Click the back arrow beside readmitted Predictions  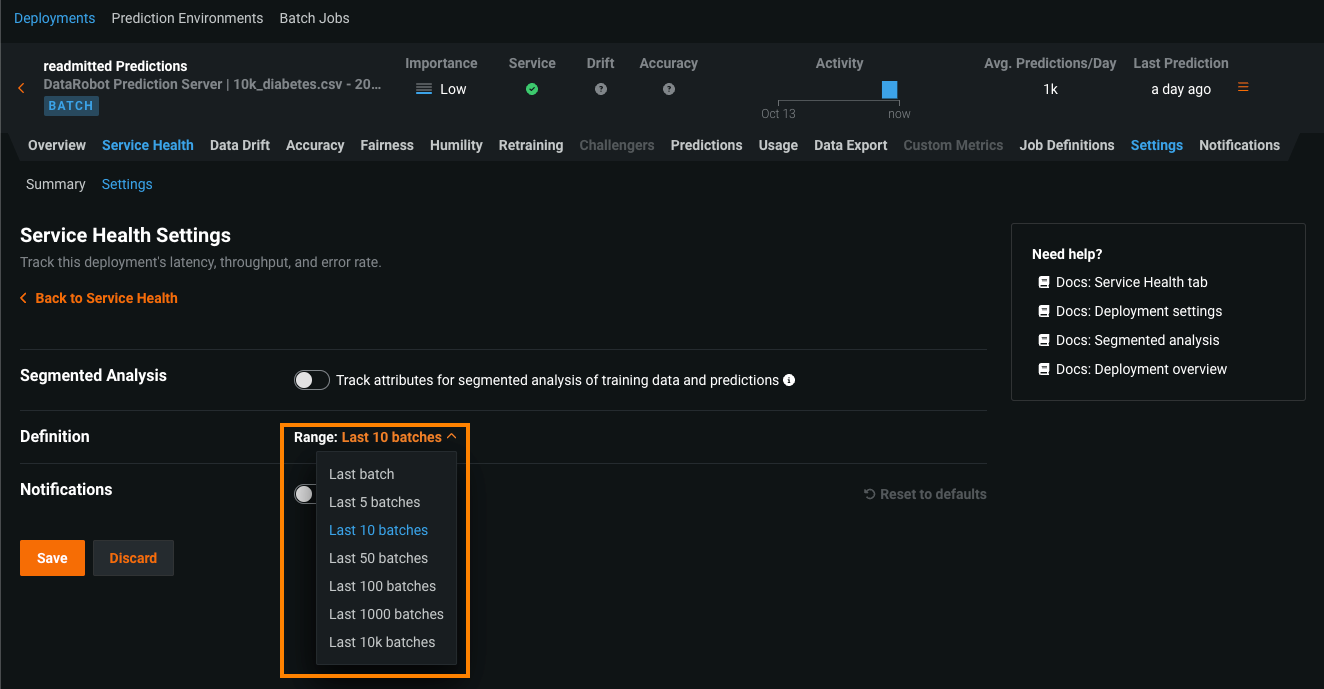click(x=21, y=88)
